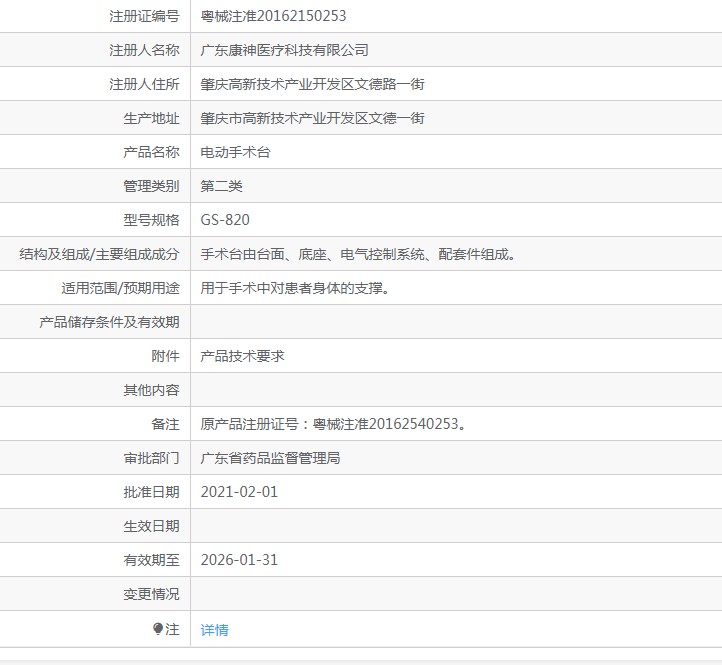Click the registrant name 广东康神医疗科技有限公司
The image size is (722, 665).
coord(284,50)
